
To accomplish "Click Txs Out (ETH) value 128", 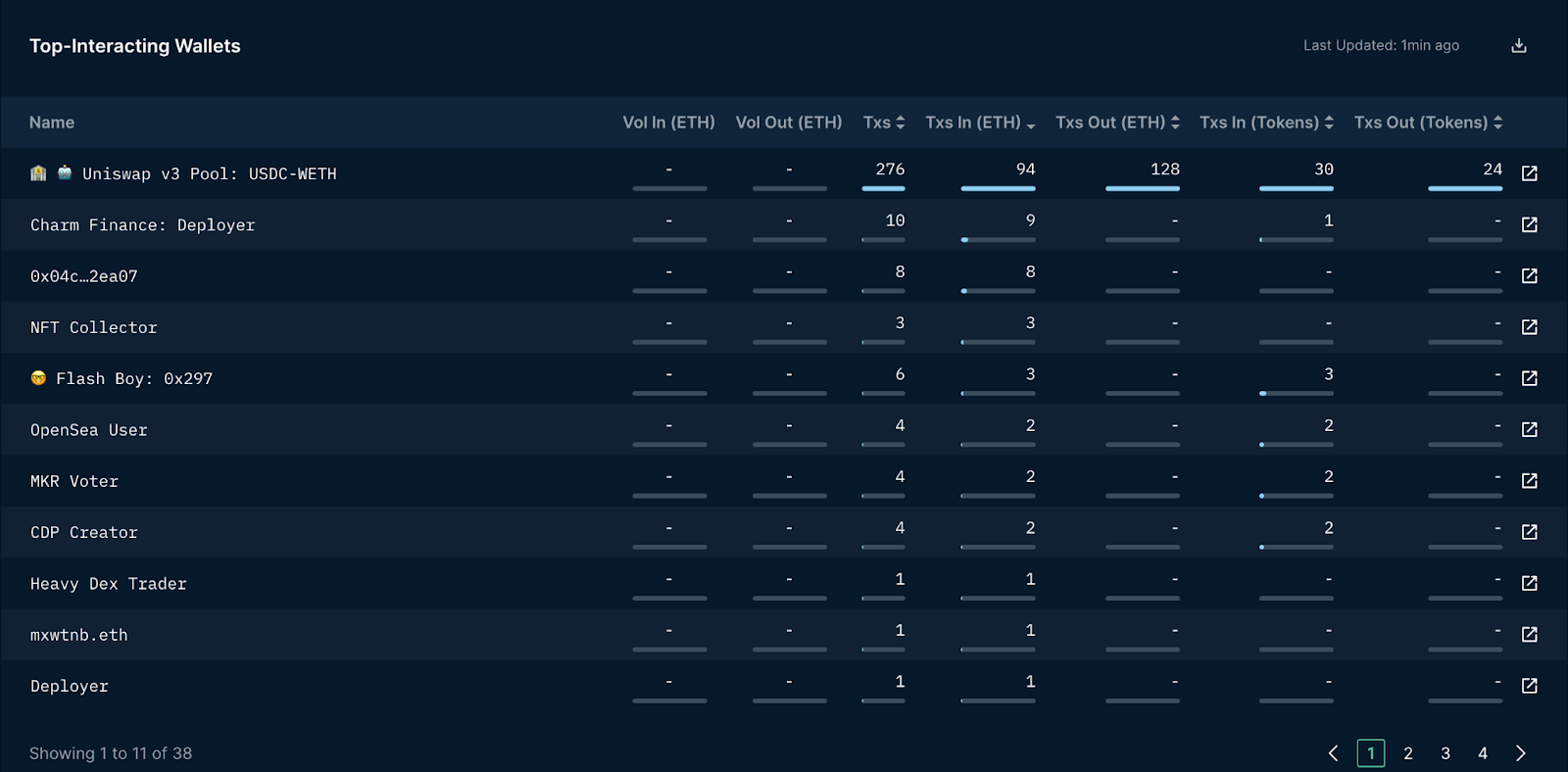I will 1164,169.
